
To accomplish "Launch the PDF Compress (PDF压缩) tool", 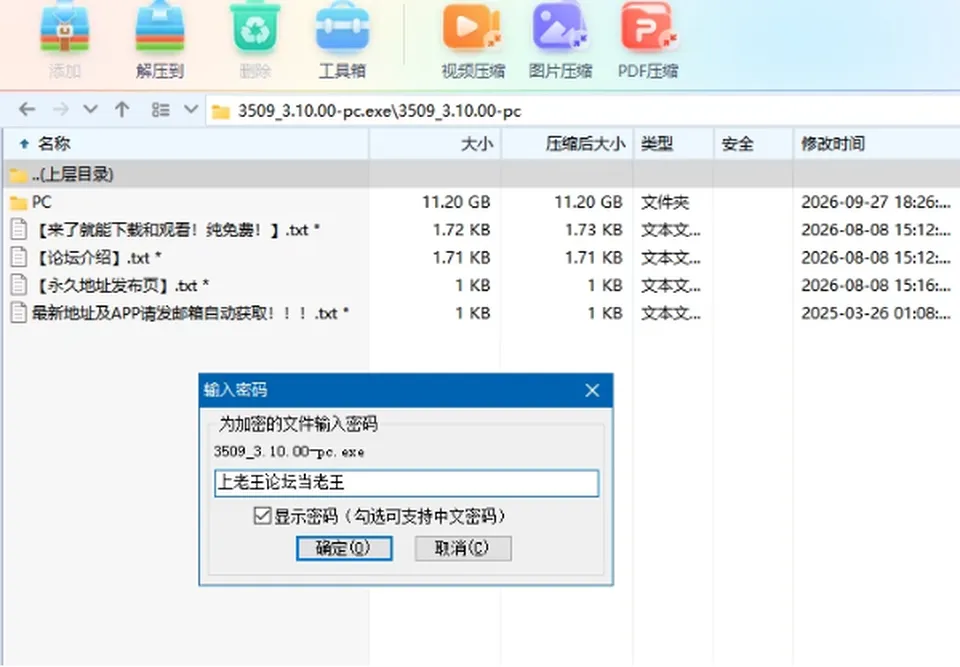I will point(649,28).
